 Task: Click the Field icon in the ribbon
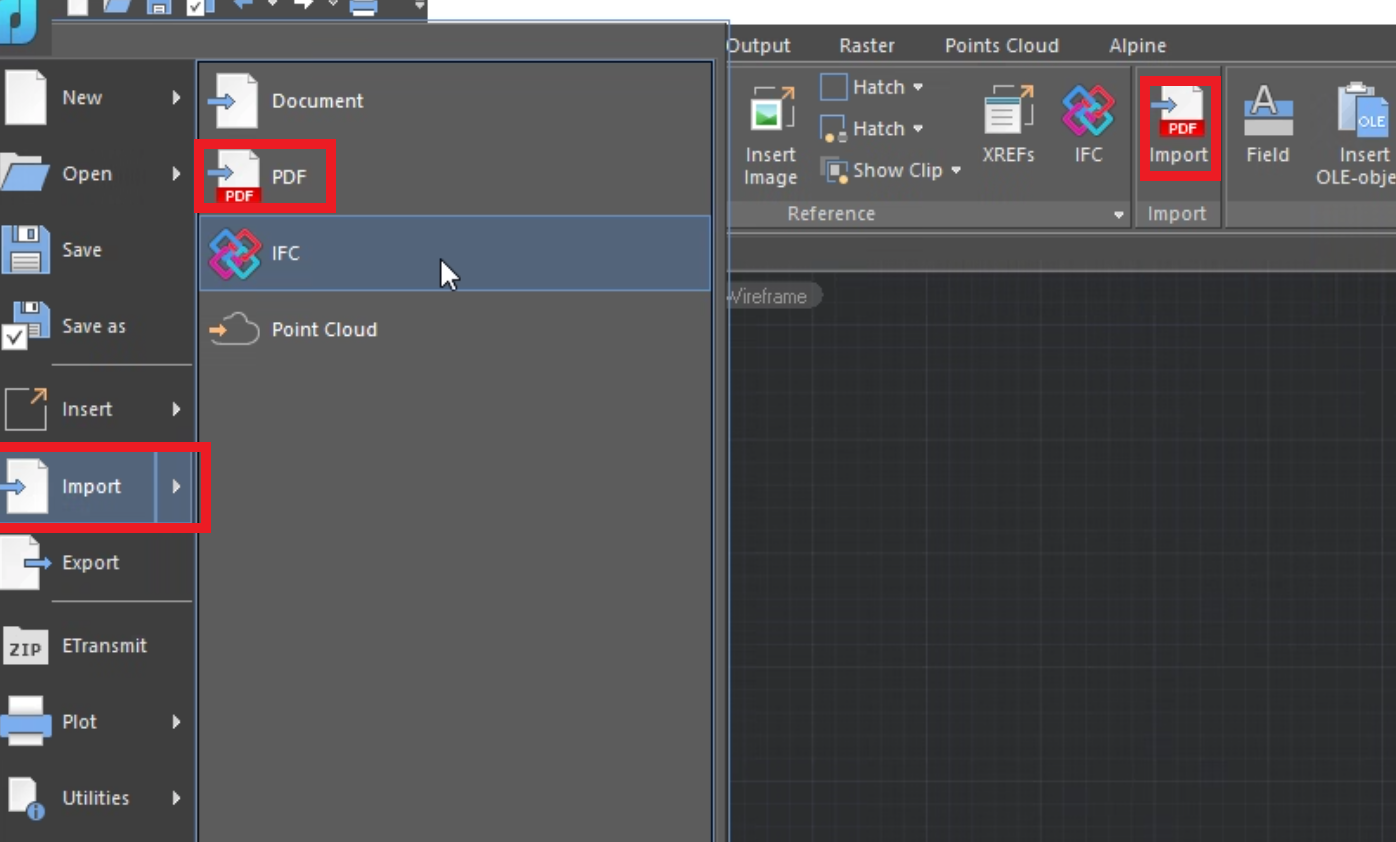click(1267, 112)
